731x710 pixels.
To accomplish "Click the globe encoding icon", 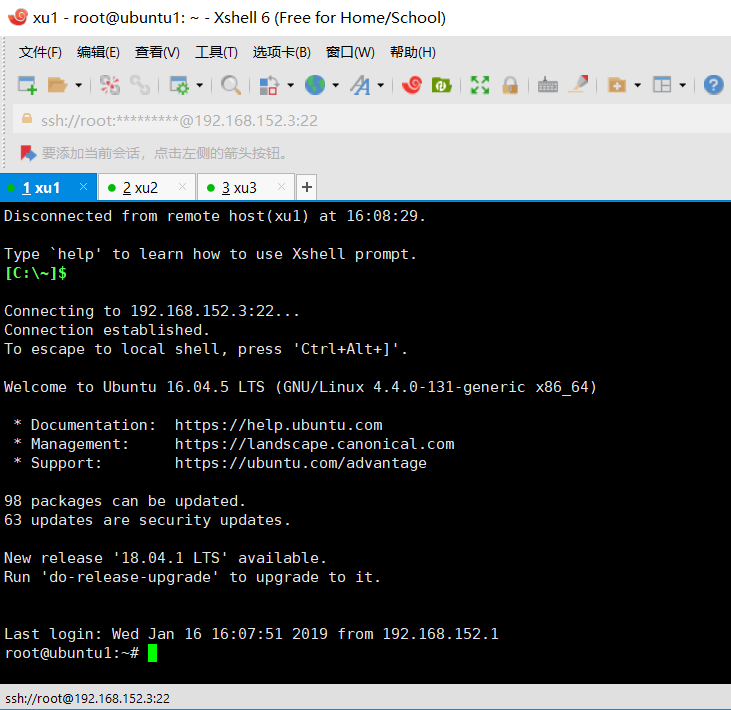I will pos(315,85).
